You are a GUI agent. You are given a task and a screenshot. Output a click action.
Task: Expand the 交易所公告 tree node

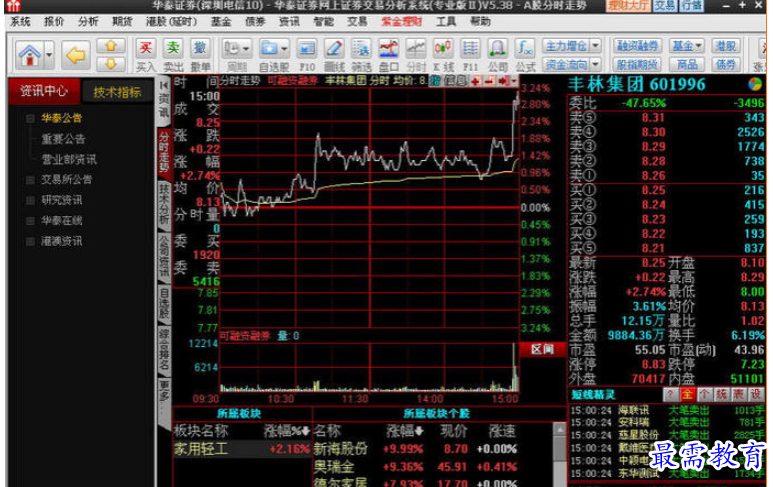(x=30, y=180)
